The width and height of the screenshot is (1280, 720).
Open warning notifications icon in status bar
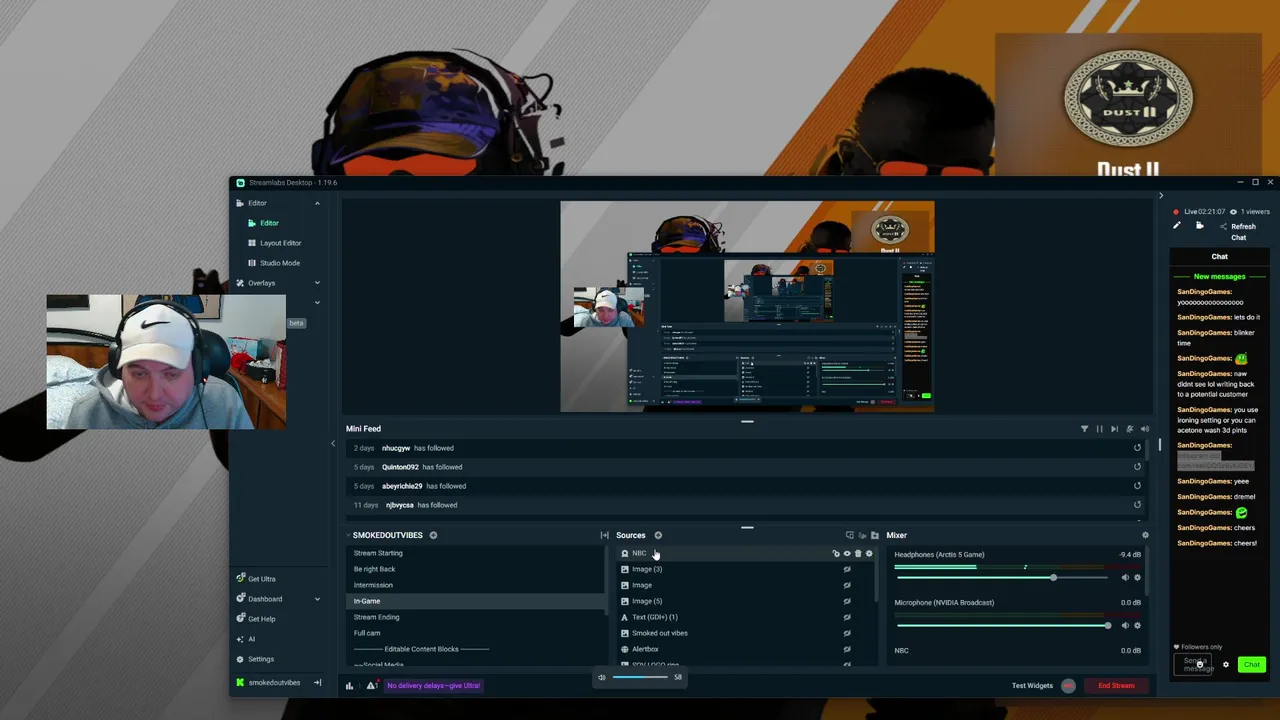point(371,686)
